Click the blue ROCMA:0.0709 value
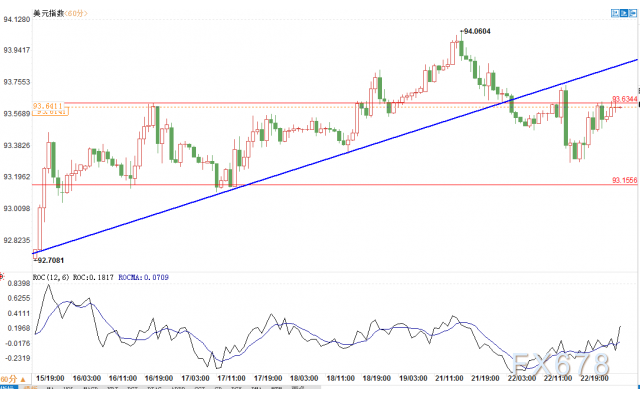The width and height of the screenshot is (640, 400). (x=143, y=278)
